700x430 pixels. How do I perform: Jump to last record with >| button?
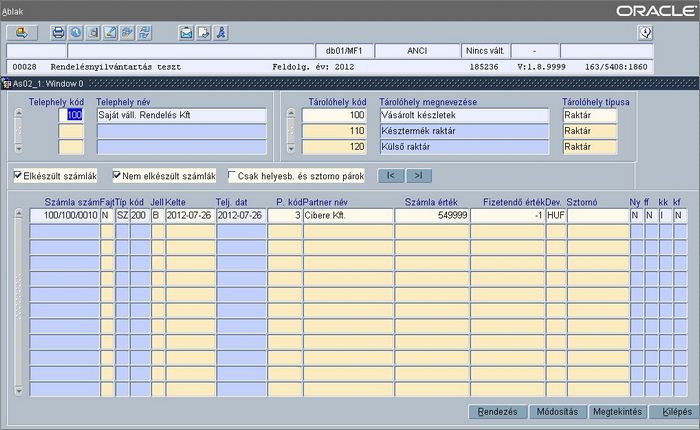click(x=419, y=175)
